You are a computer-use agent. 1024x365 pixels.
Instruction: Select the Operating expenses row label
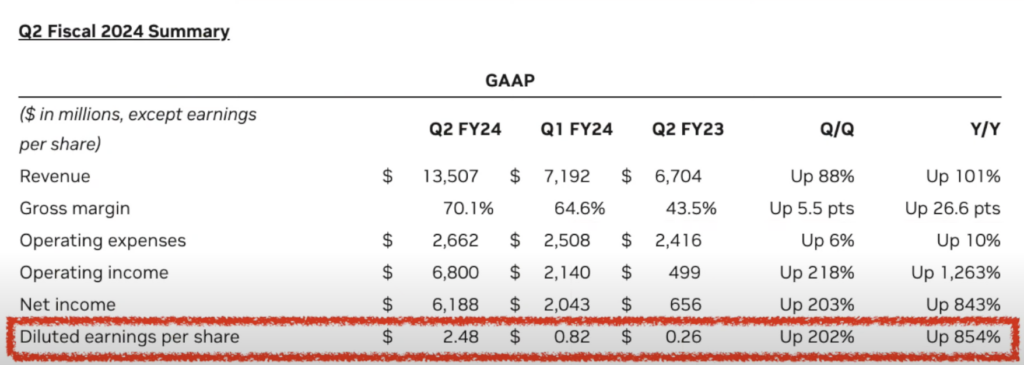(103, 240)
